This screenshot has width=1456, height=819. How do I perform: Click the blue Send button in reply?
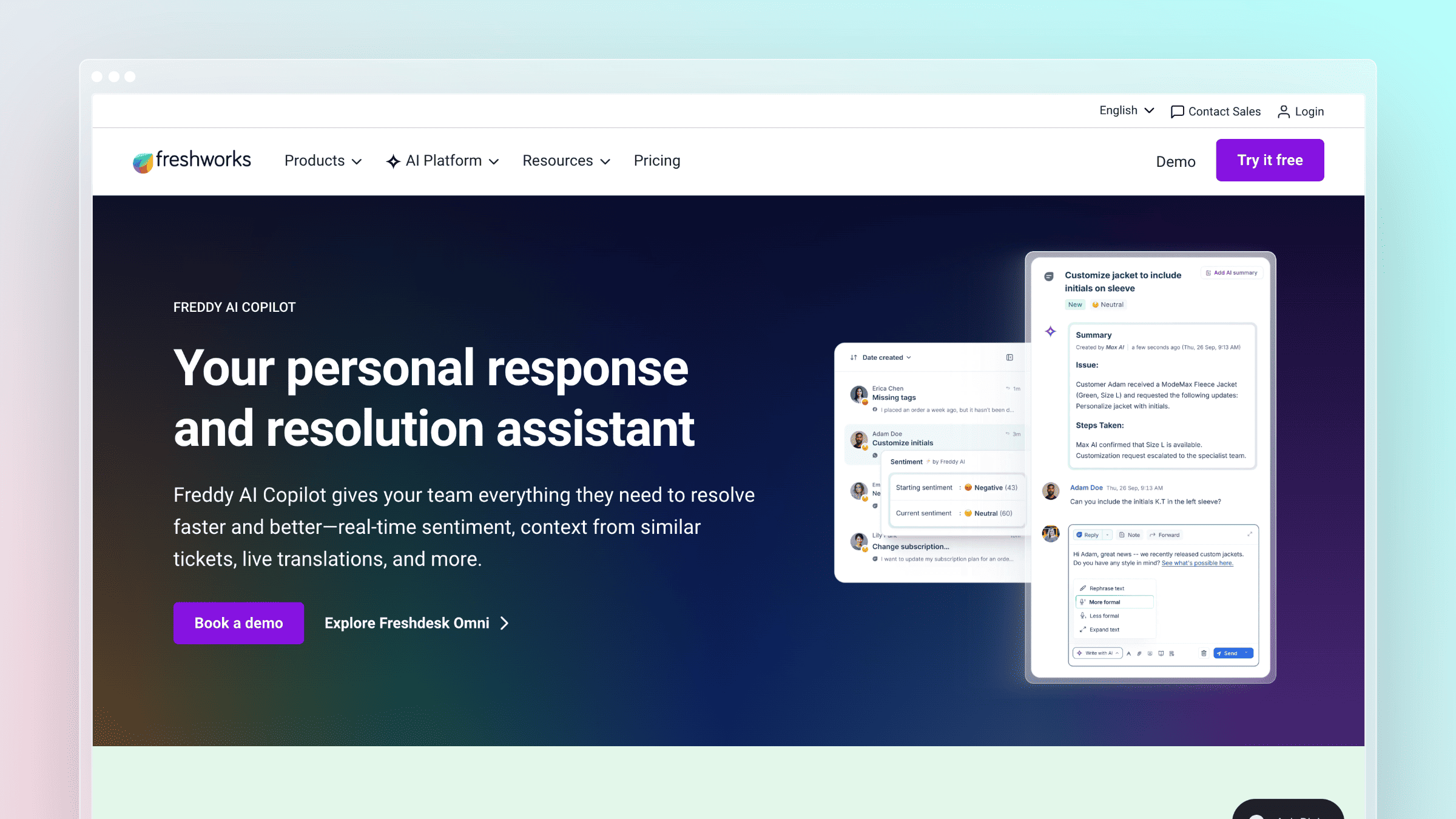point(1233,653)
